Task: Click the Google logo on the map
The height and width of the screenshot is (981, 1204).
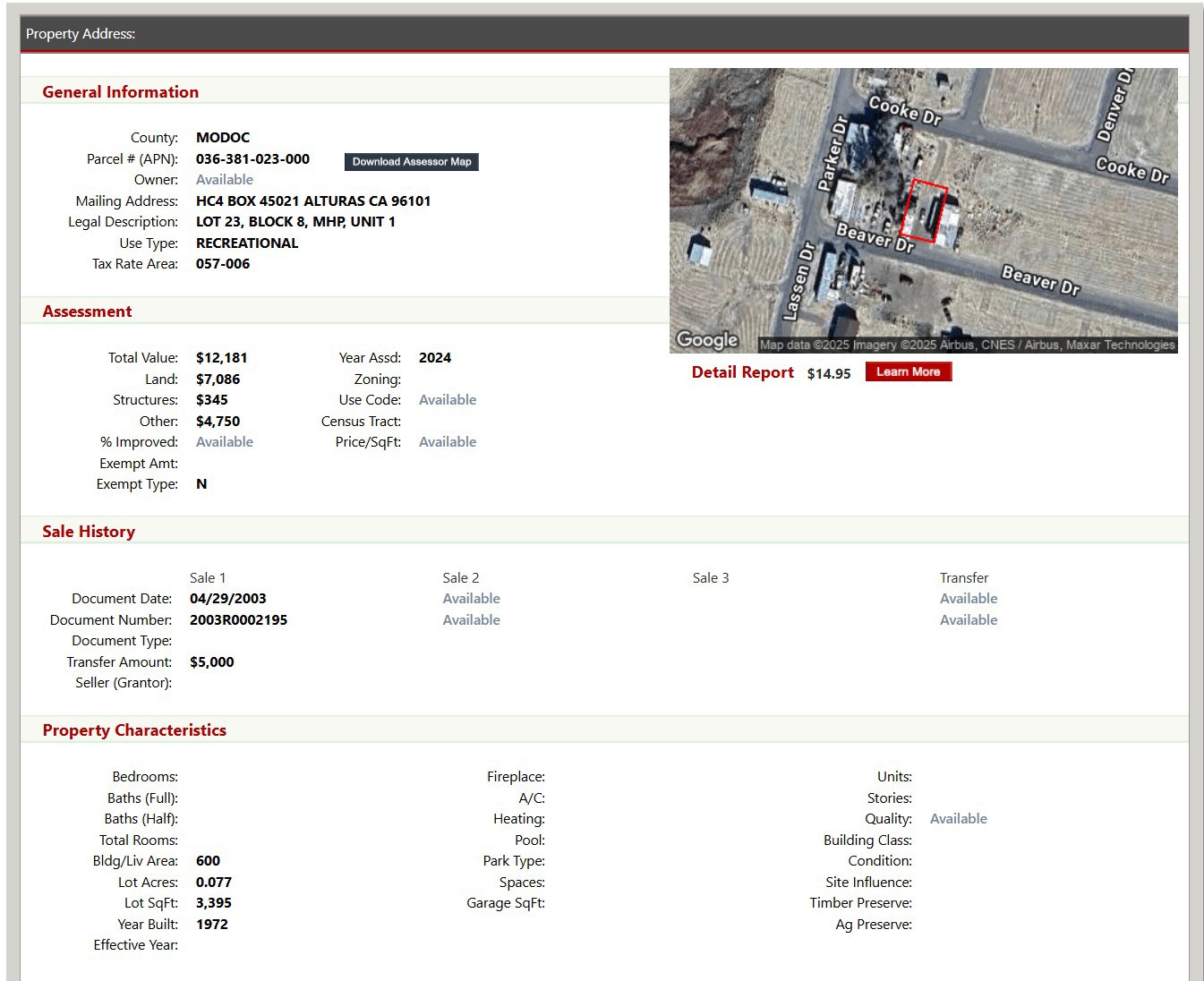Action: coord(707,340)
